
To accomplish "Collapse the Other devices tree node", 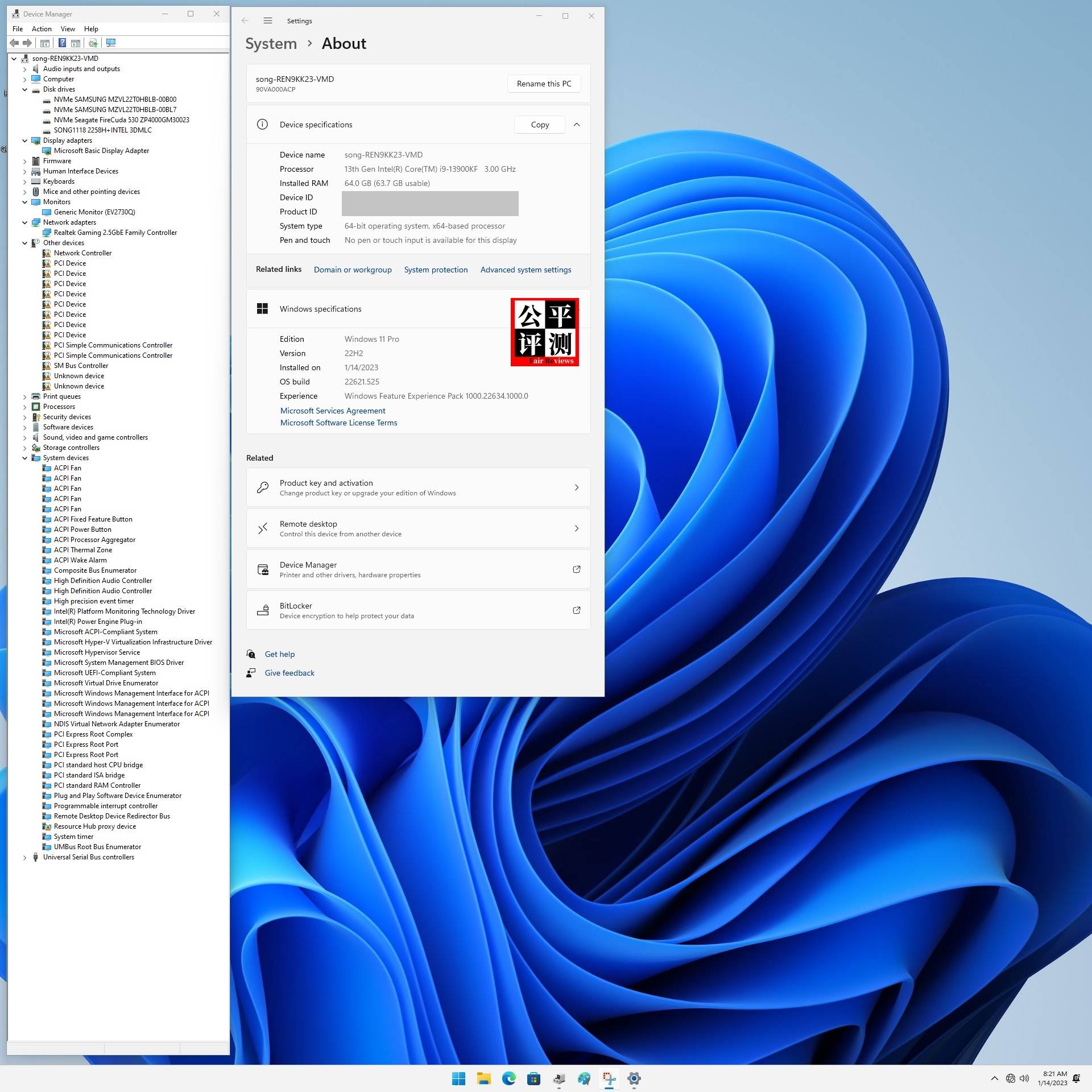I will click(x=24, y=243).
